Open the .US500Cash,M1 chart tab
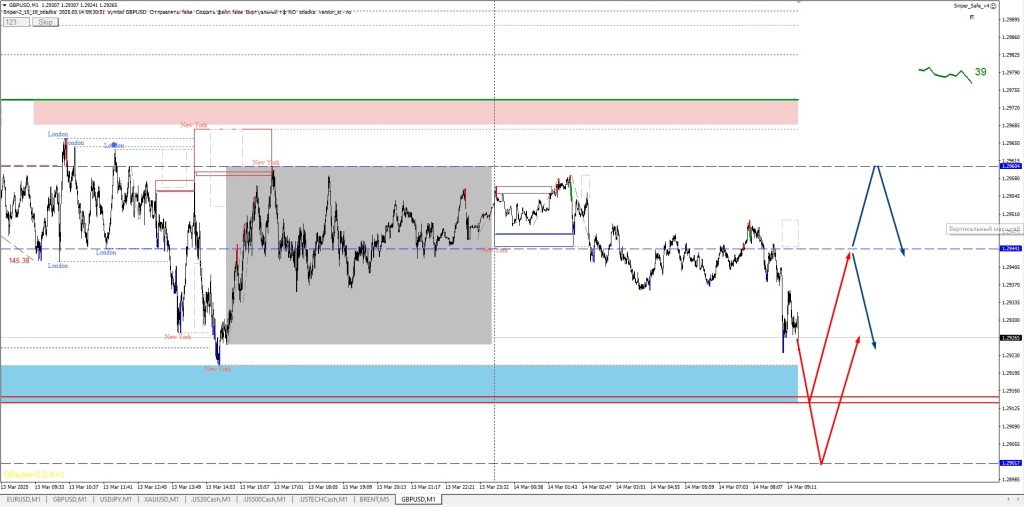Viewport: 1024px width, 507px height. (x=263, y=498)
